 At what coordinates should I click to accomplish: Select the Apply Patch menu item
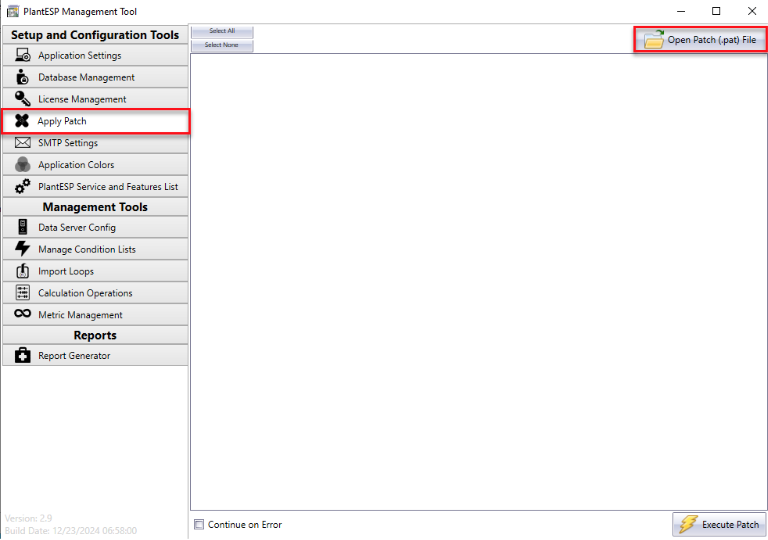(x=96, y=121)
